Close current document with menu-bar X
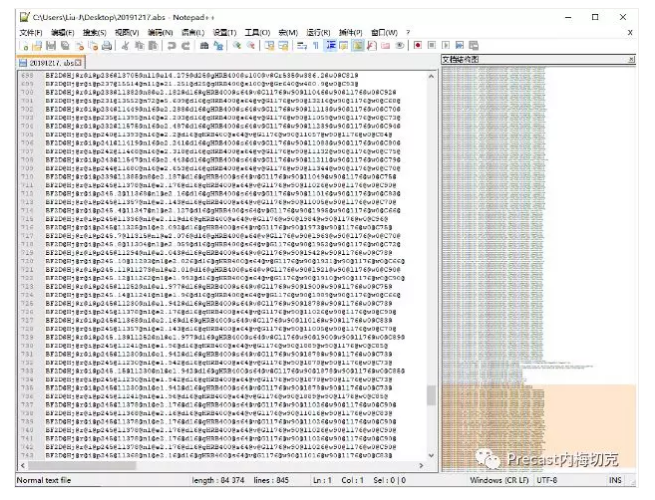Viewport: 655px width, 500px height. pyautogui.click(x=630, y=33)
